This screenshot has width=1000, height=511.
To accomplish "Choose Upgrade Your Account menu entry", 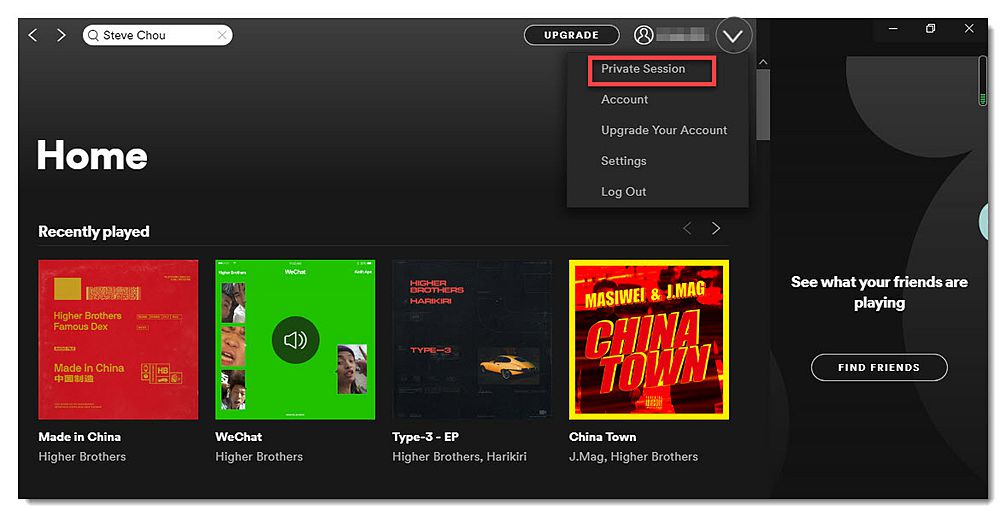I will pyautogui.click(x=664, y=130).
